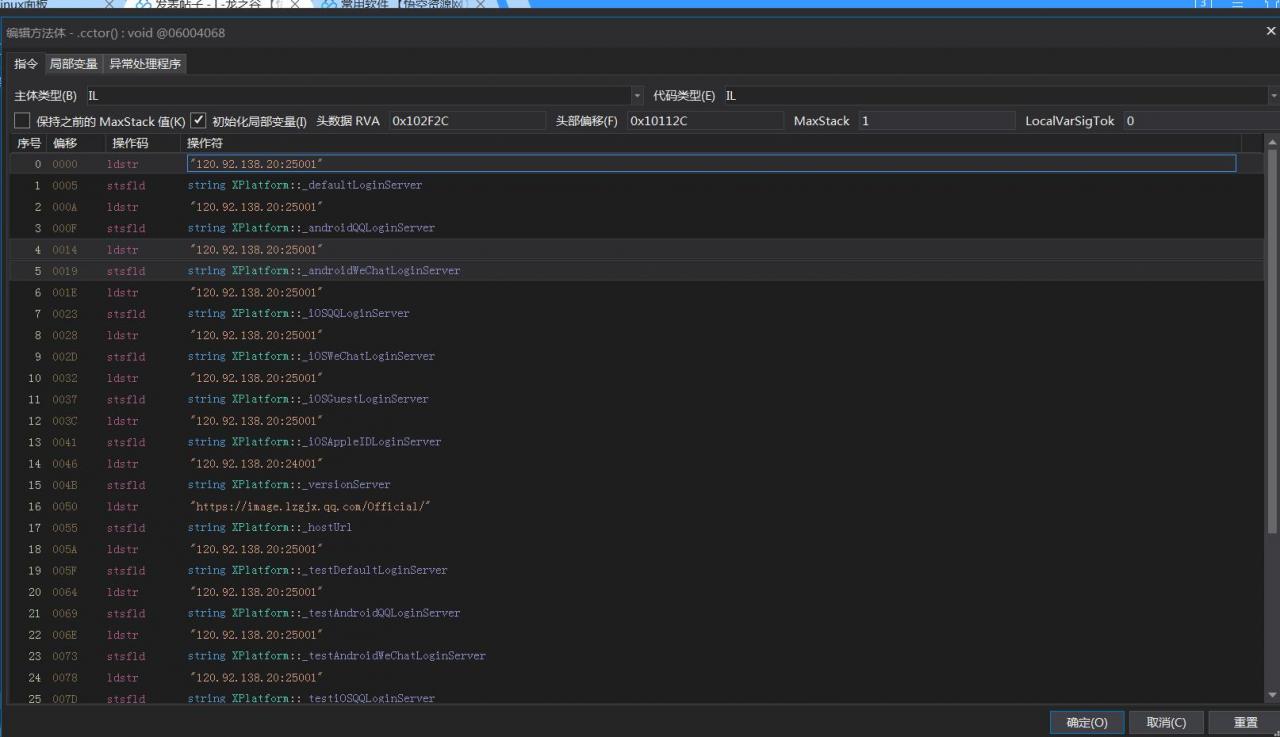Viewport: 1280px width, 737px height.
Task: Select the _androidQQLoginServer operand
Action: pos(311,228)
